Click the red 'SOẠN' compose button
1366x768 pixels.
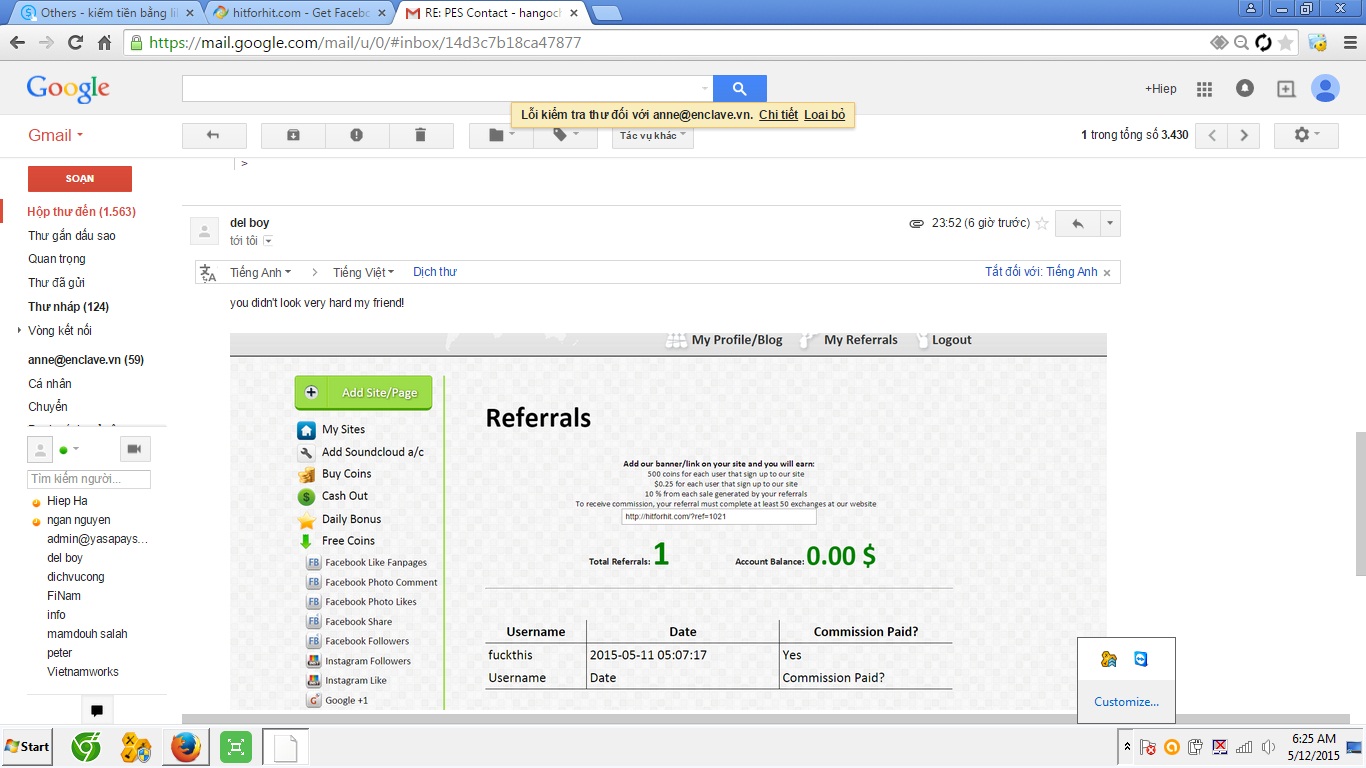point(80,179)
